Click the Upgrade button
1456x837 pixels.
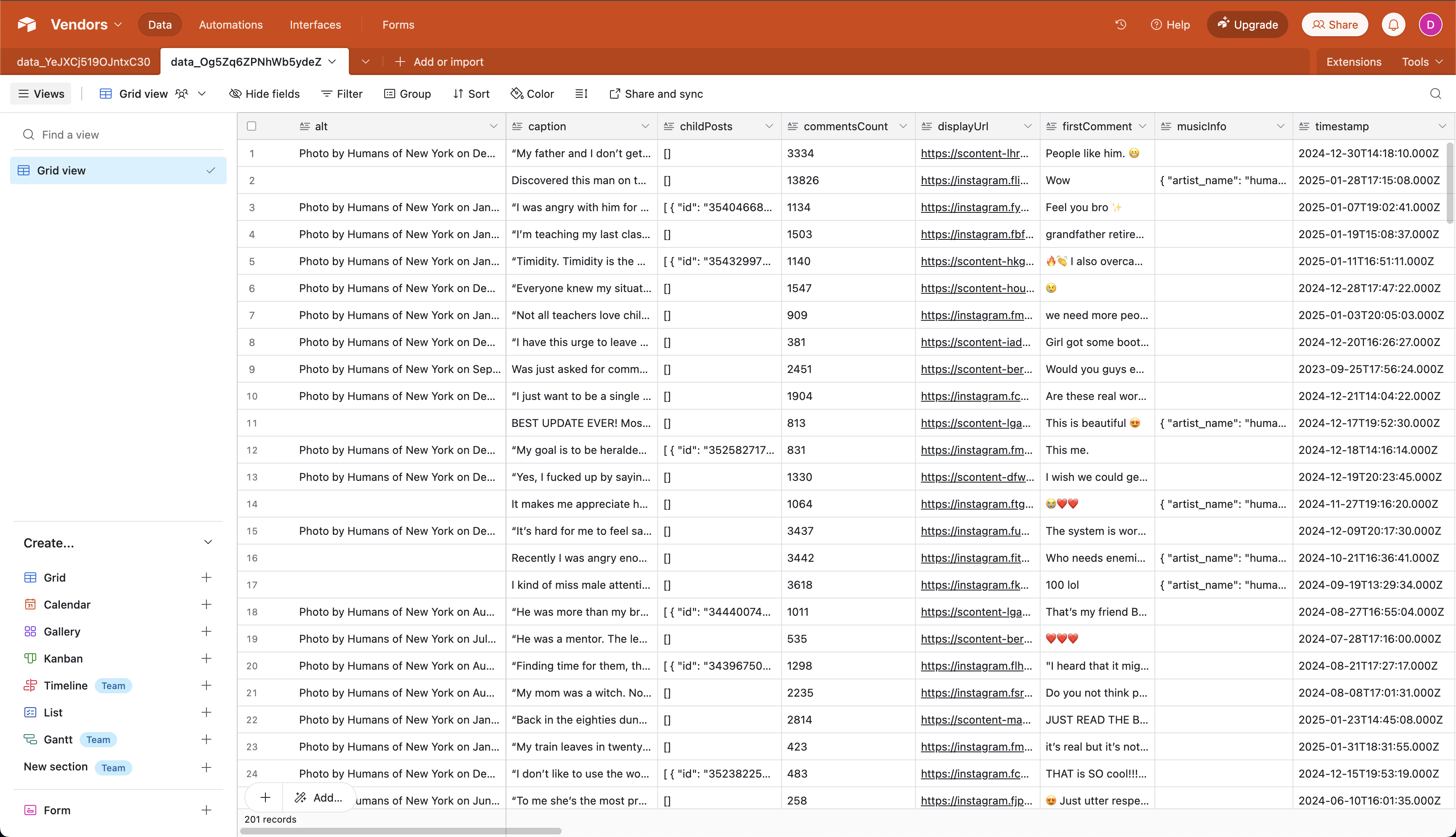[1247, 24]
